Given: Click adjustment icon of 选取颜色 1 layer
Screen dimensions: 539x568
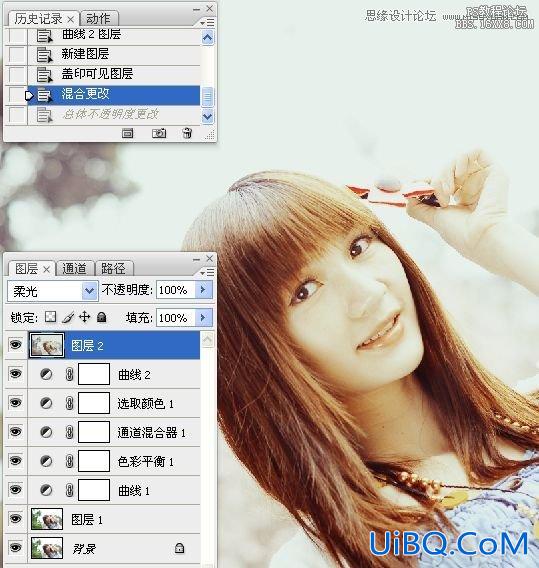Looking at the screenshot, I should (x=46, y=403).
